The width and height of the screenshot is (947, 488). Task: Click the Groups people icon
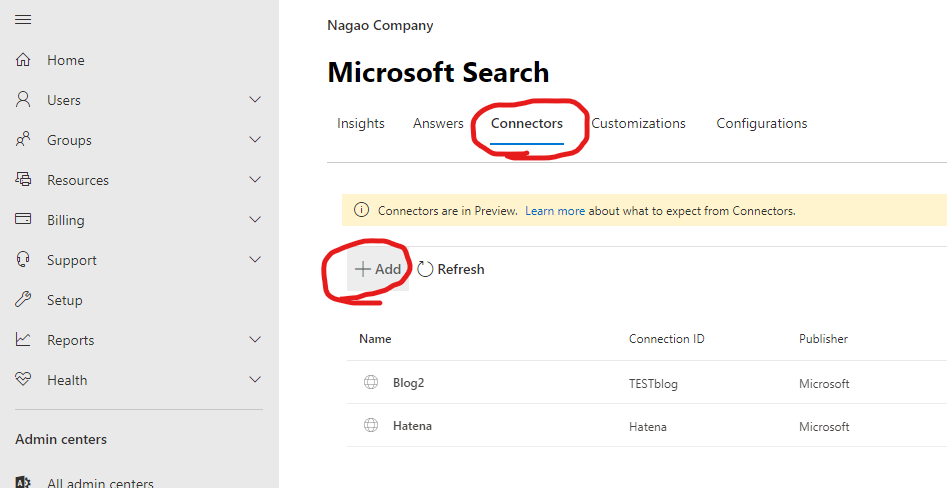(x=23, y=140)
